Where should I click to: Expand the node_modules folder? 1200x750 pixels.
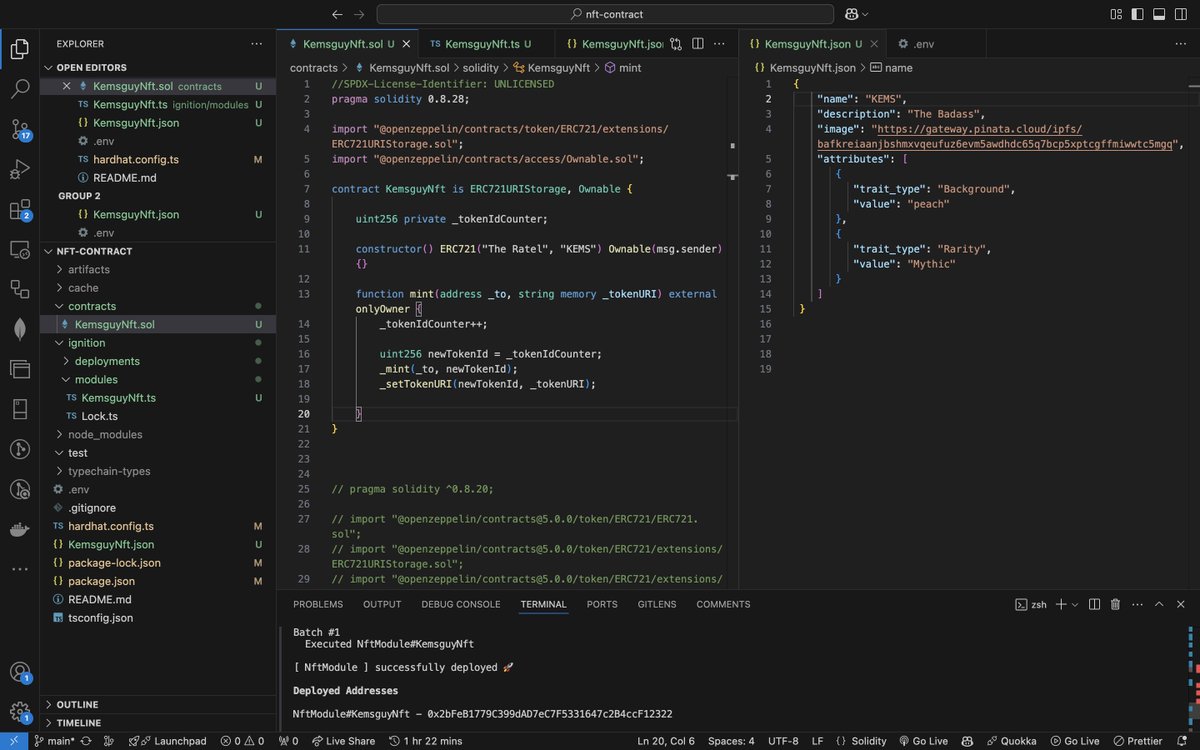105,434
